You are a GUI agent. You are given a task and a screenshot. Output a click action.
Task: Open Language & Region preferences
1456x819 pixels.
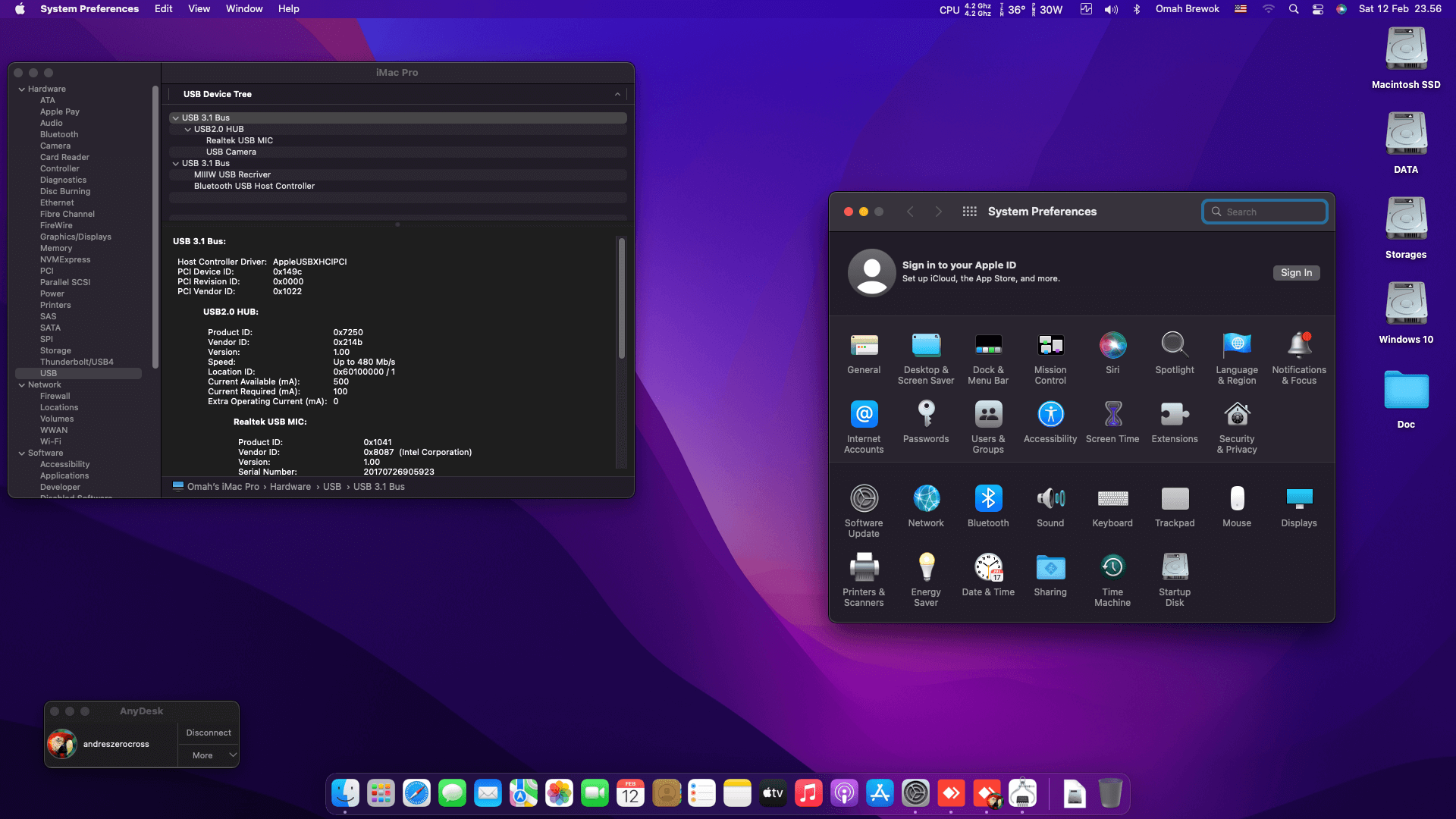[1237, 359]
